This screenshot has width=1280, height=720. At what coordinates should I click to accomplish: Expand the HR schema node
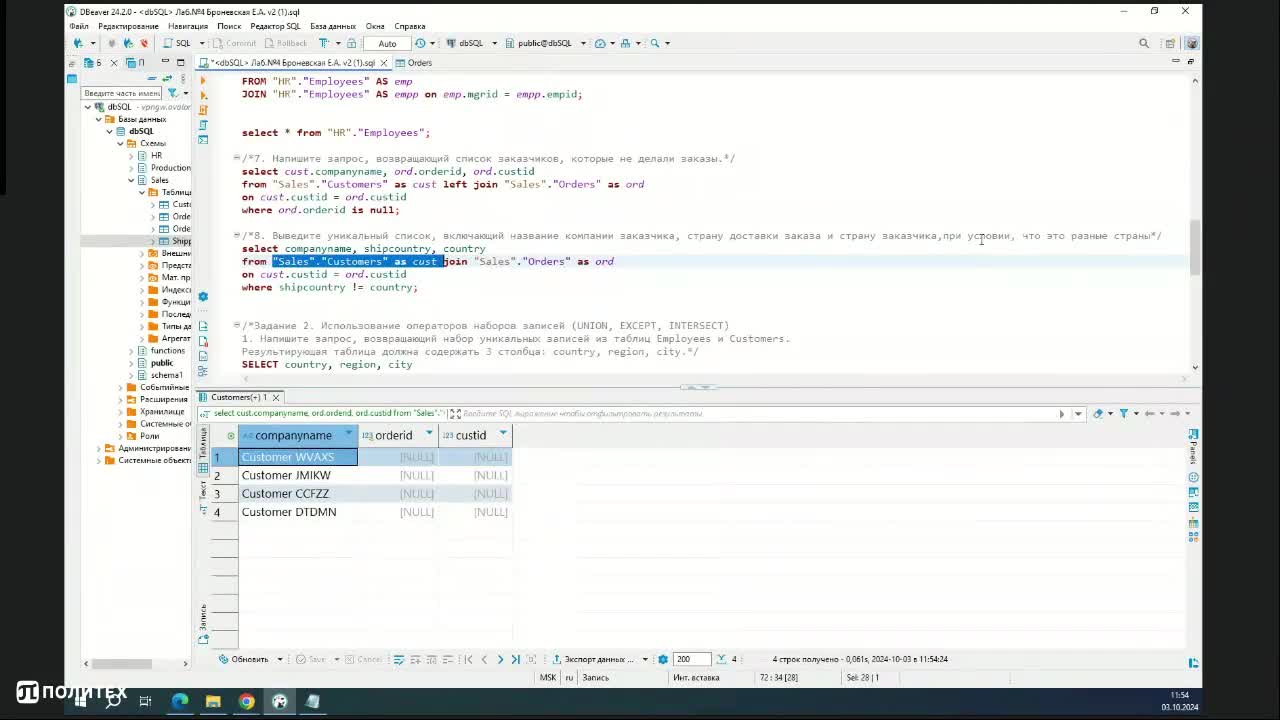[x=130, y=156]
